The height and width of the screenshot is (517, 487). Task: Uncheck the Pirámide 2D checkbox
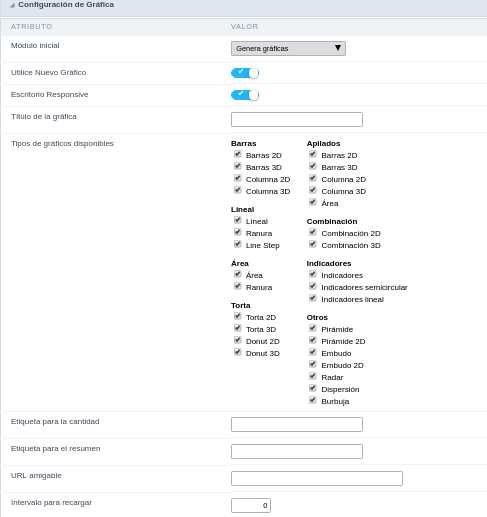(x=312, y=340)
